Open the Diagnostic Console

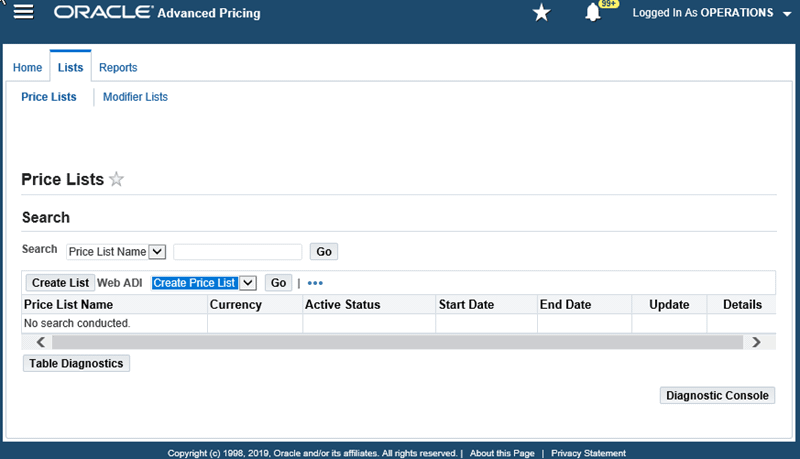717,395
